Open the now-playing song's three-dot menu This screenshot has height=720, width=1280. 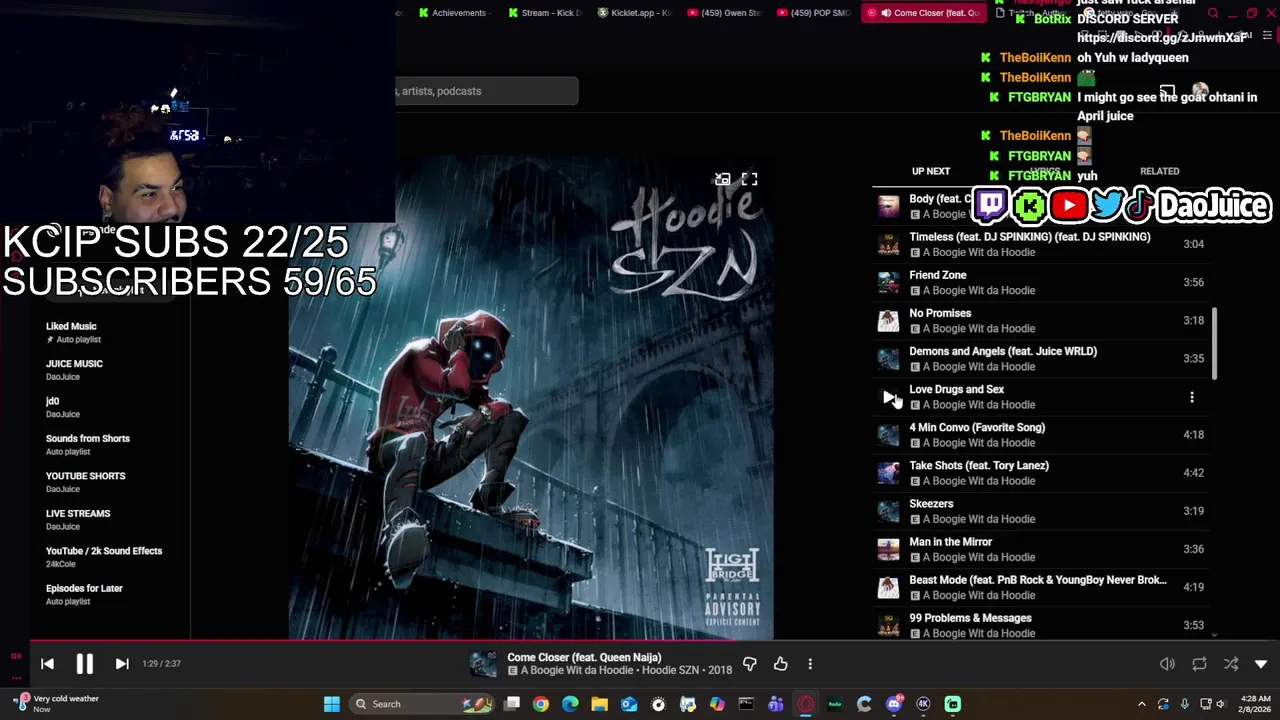pyautogui.click(x=810, y=664)
